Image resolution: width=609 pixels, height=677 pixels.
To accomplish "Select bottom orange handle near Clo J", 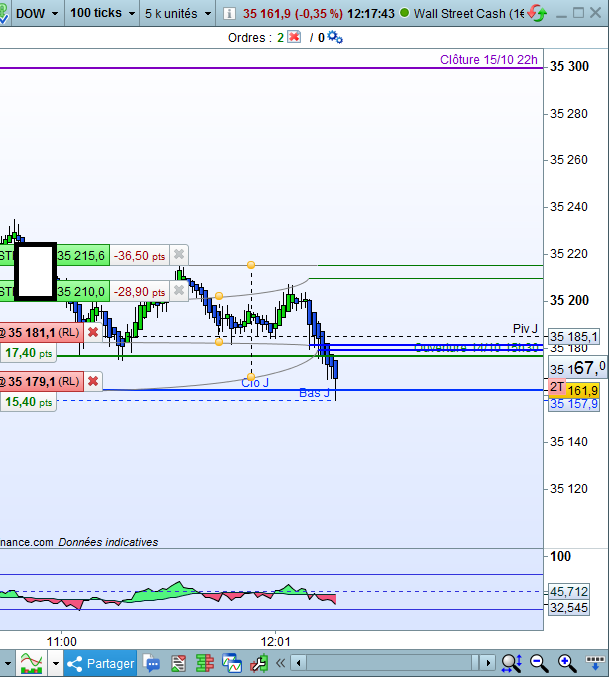I will coord(251,376).
